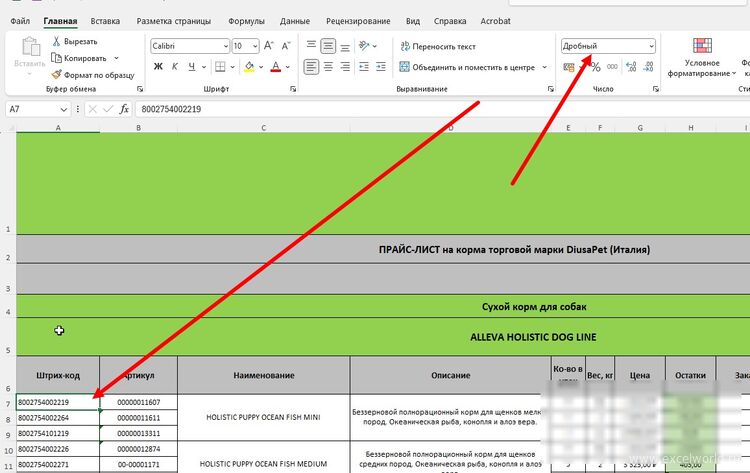Click the Name Box showing A7
This screenshot has width=750, height=473.
[35, 109]
